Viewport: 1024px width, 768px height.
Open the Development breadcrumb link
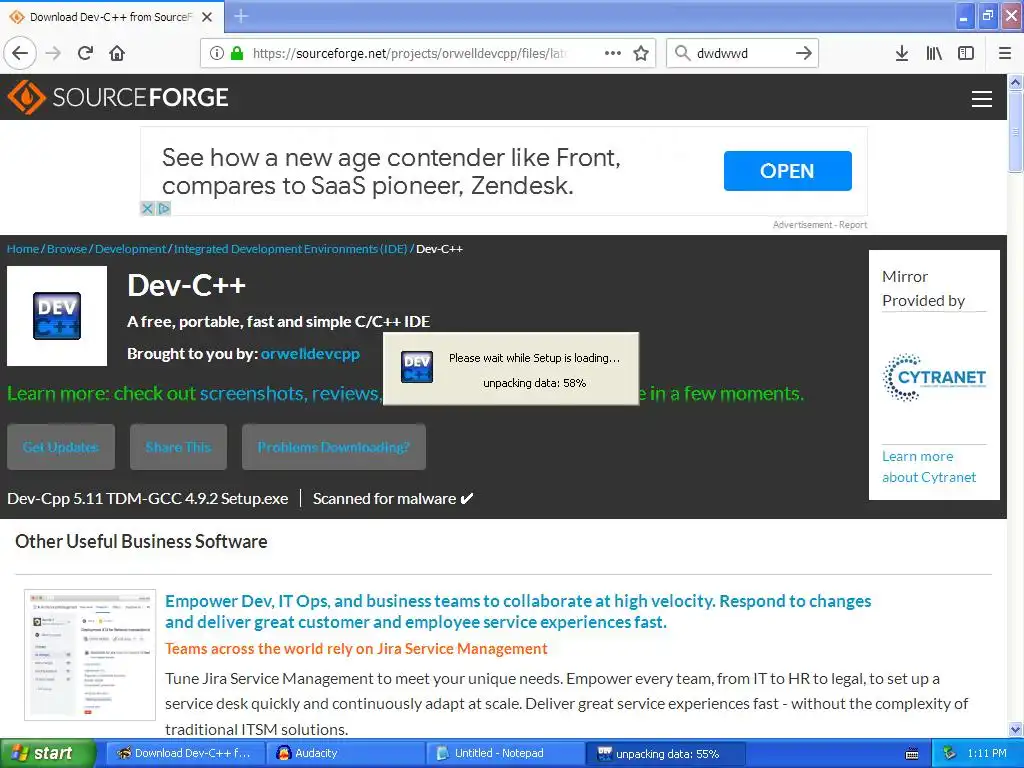click(131, 249)
